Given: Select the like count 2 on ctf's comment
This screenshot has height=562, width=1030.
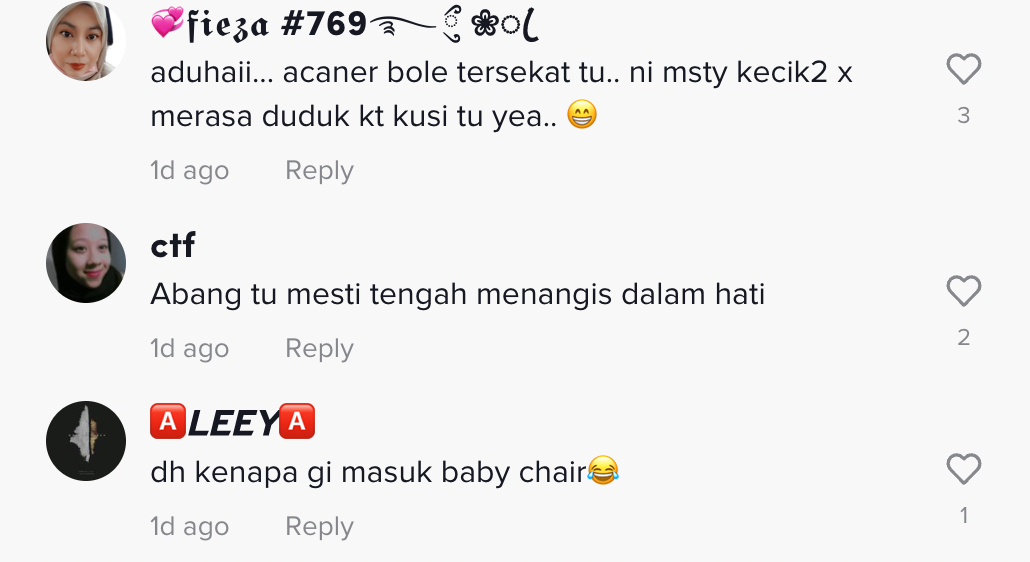Looking at the screenshot, I should (963, 337).
